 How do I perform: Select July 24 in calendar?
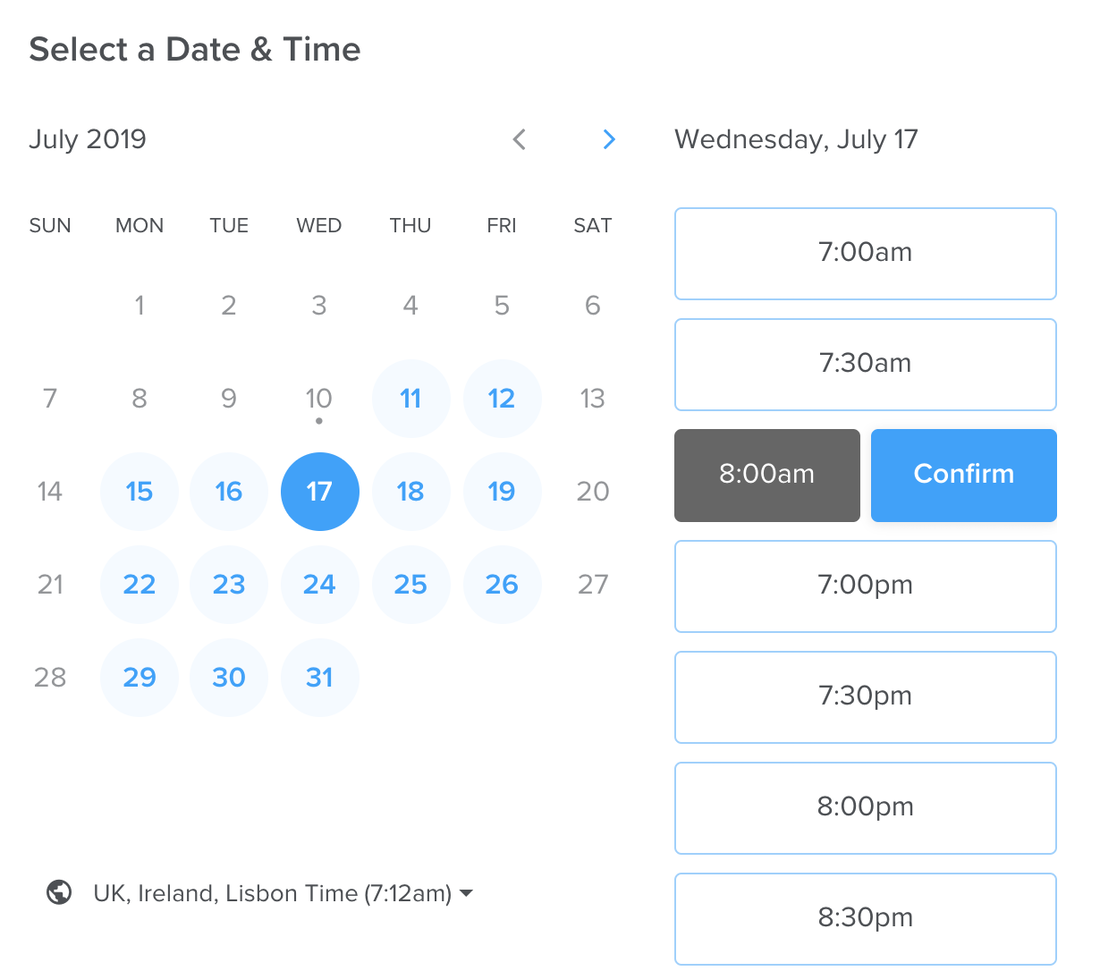click(x=319, y=584)
